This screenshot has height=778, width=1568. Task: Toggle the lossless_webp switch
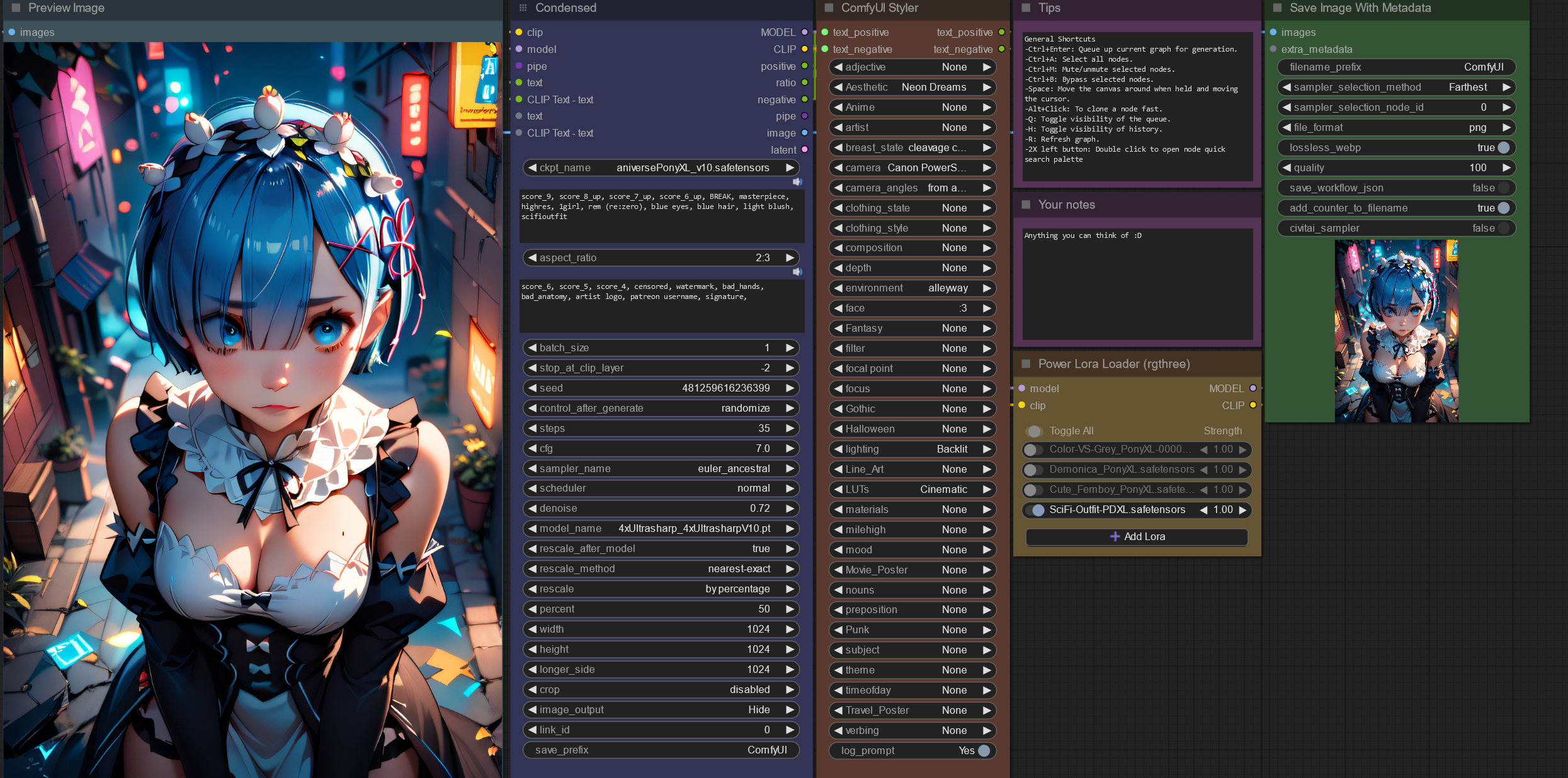point(1503,148)
